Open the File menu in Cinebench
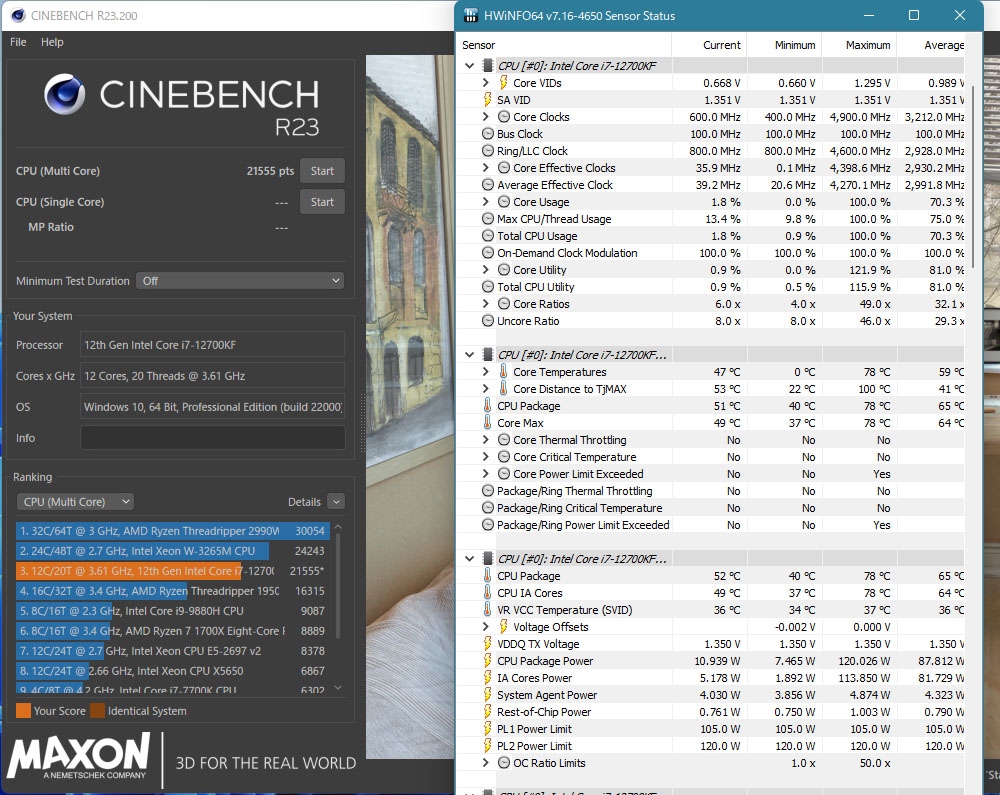 (18, 42)
